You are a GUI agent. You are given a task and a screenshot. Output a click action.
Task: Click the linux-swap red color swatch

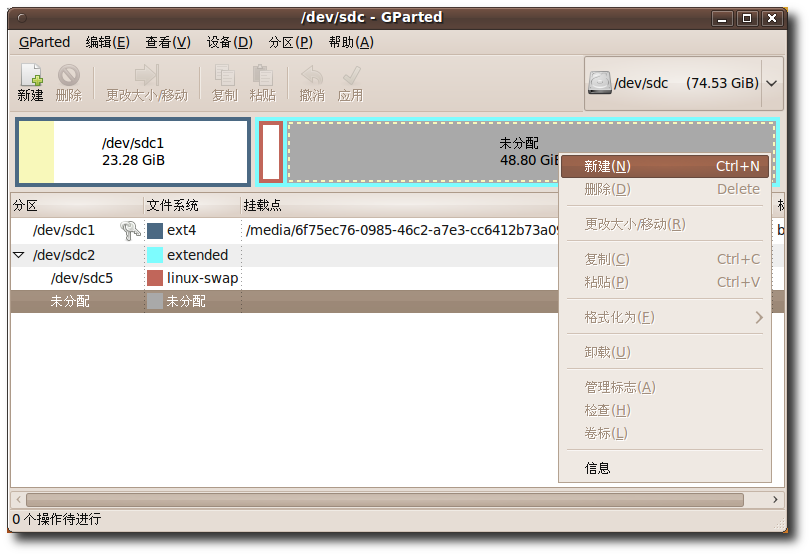tap(155, 278)
